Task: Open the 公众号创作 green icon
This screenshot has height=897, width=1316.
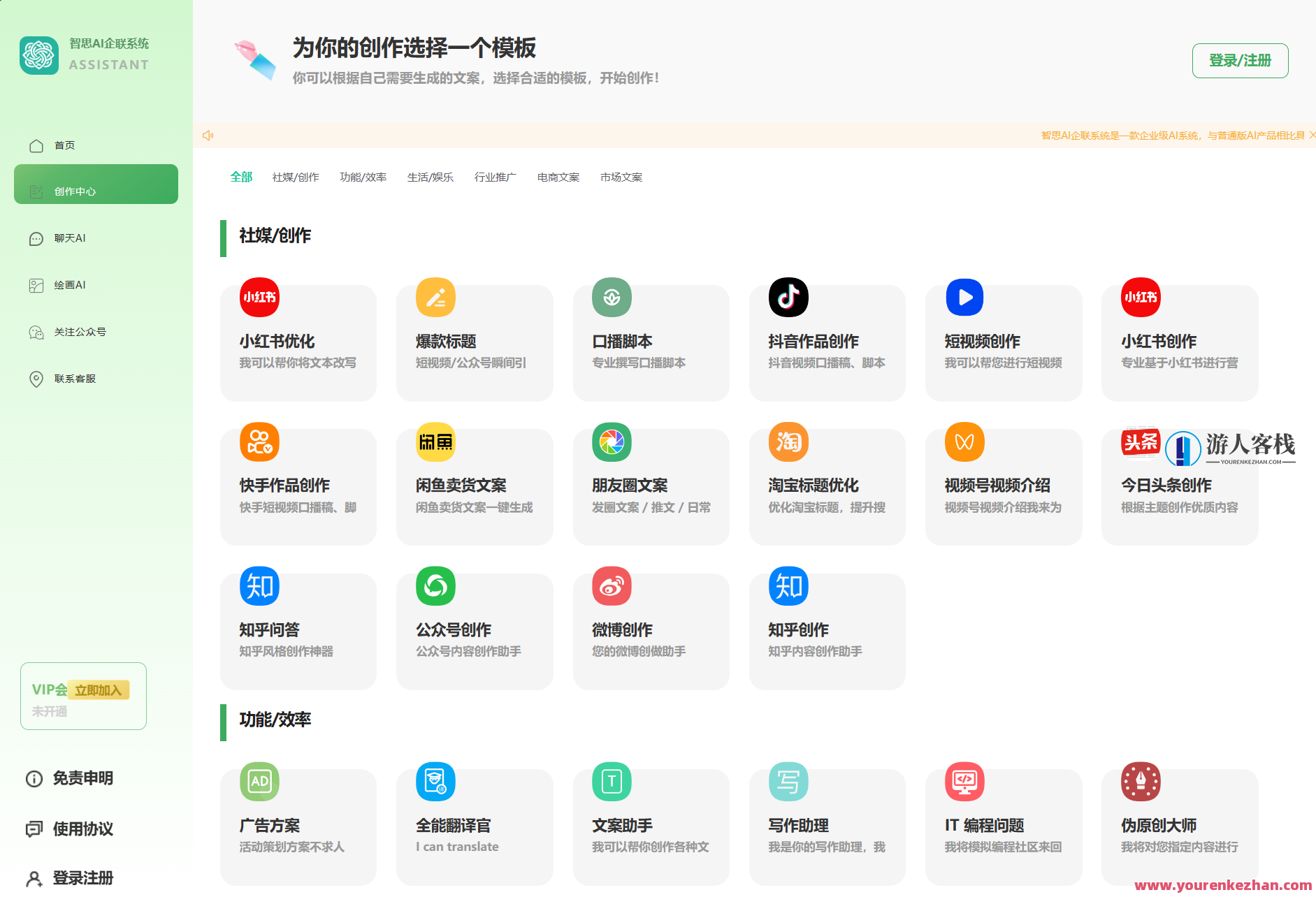Action: (x=435, y=586)
